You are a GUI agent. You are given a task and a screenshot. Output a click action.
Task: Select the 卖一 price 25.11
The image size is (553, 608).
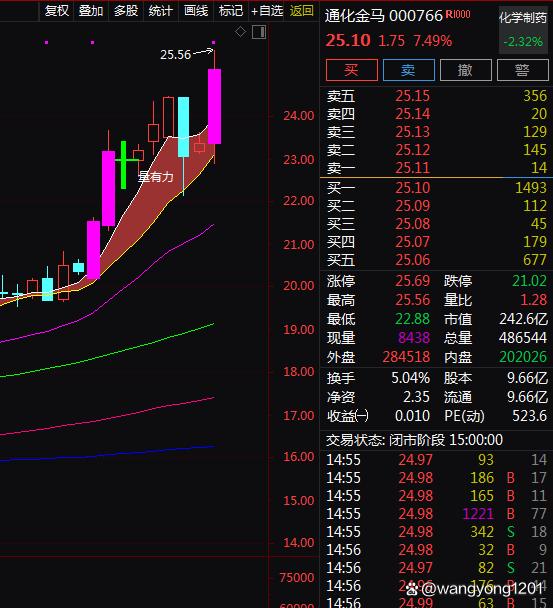412,168
